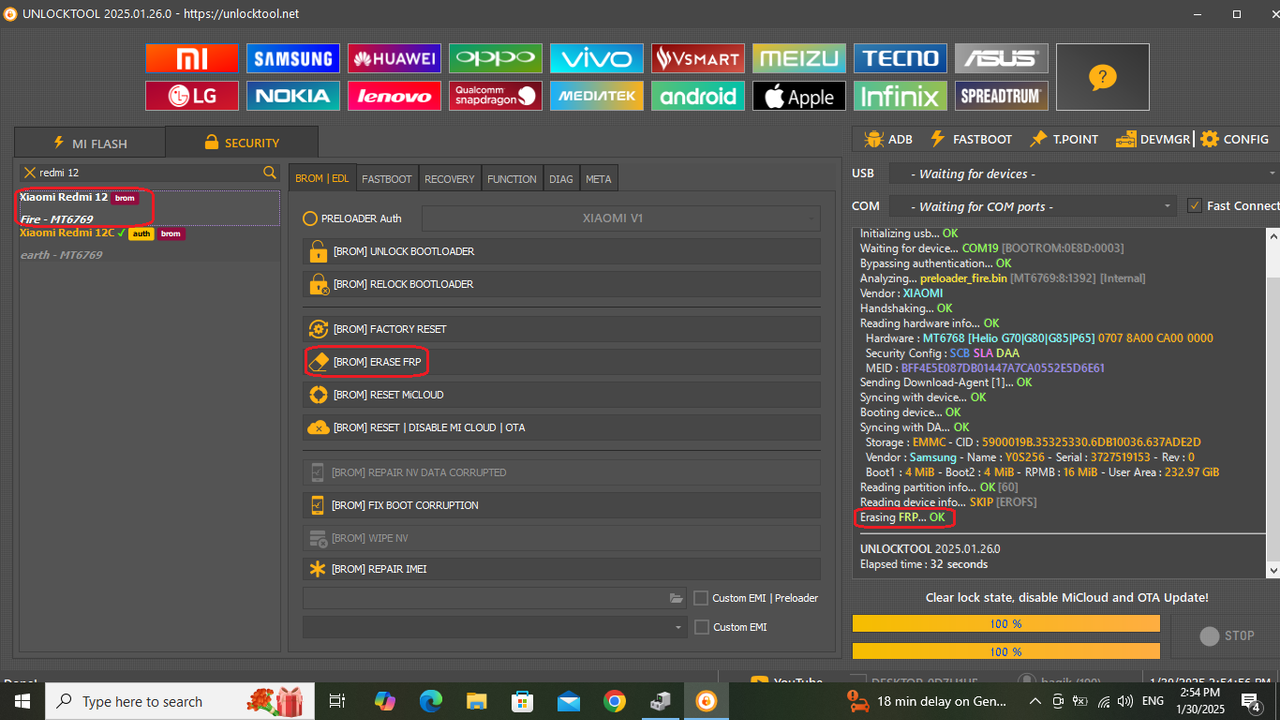Image resolution: width=1280 pixels, height=720 pixels.
Task: Open the ADB panel
Action: point(887,139)
